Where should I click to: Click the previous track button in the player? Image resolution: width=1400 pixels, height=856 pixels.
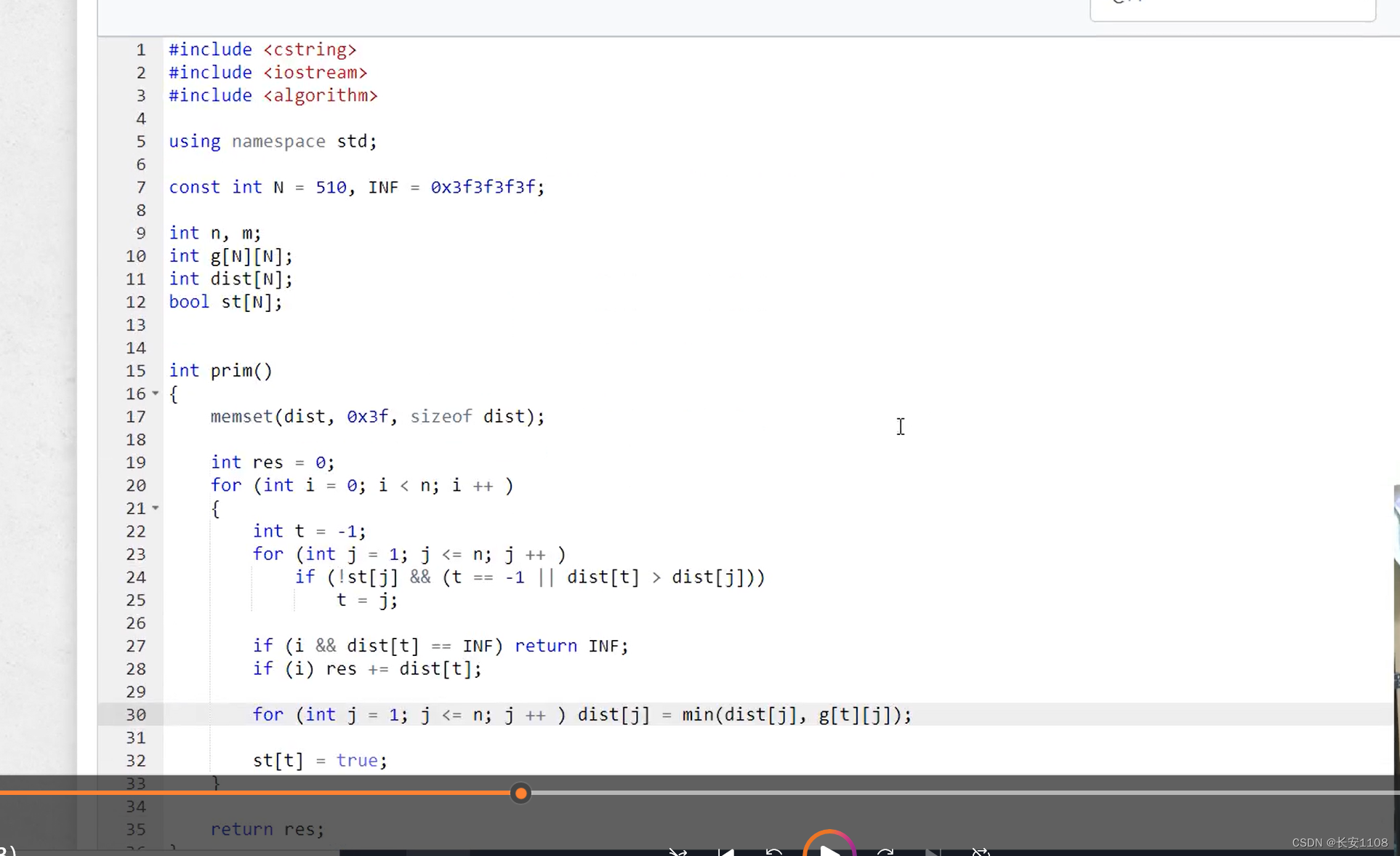[725, 852]
